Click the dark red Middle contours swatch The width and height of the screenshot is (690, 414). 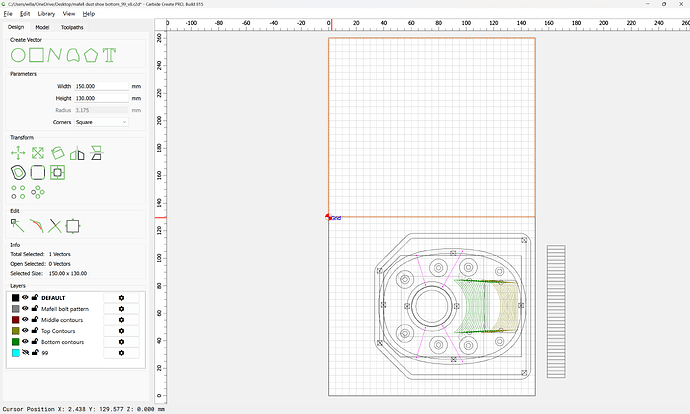tap(15, 320)
